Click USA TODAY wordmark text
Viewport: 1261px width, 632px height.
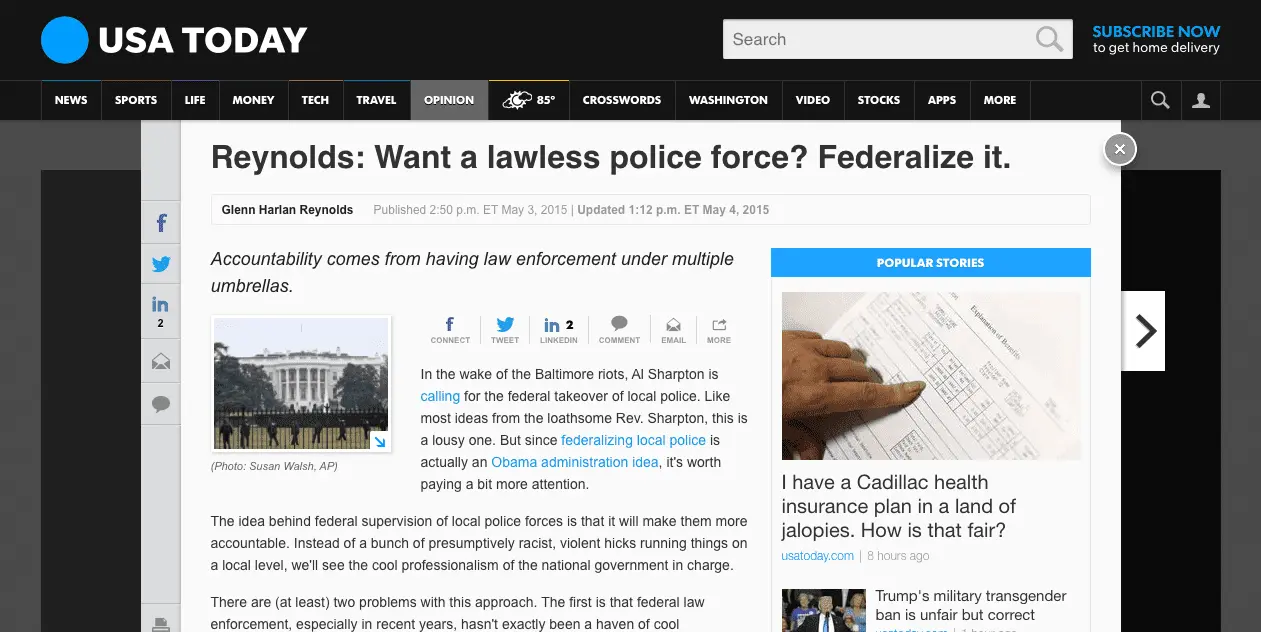pyautogui.click(x=203, y=40)
